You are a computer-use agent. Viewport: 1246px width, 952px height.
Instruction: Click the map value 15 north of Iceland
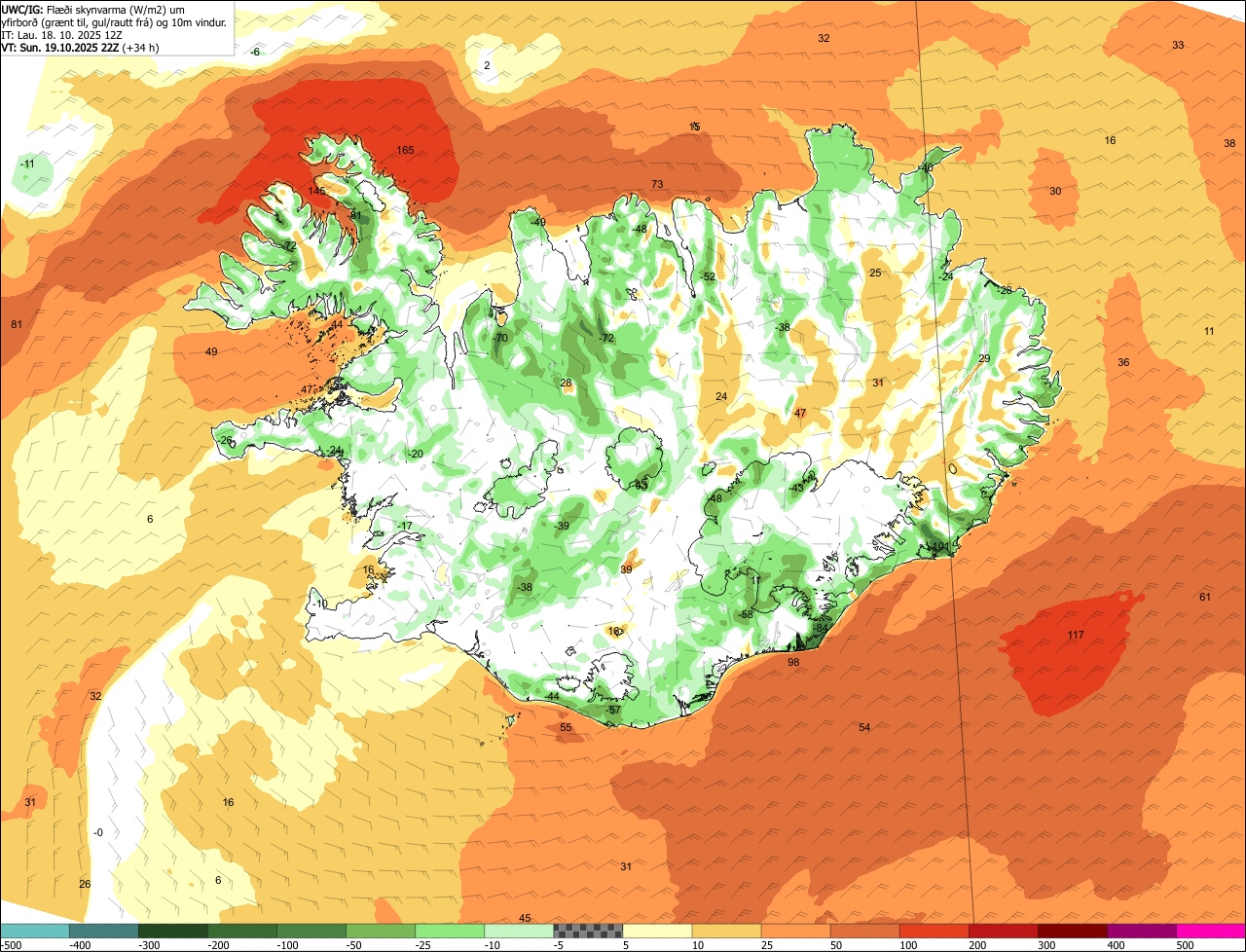pyautogui.click(x=694, y=127)
